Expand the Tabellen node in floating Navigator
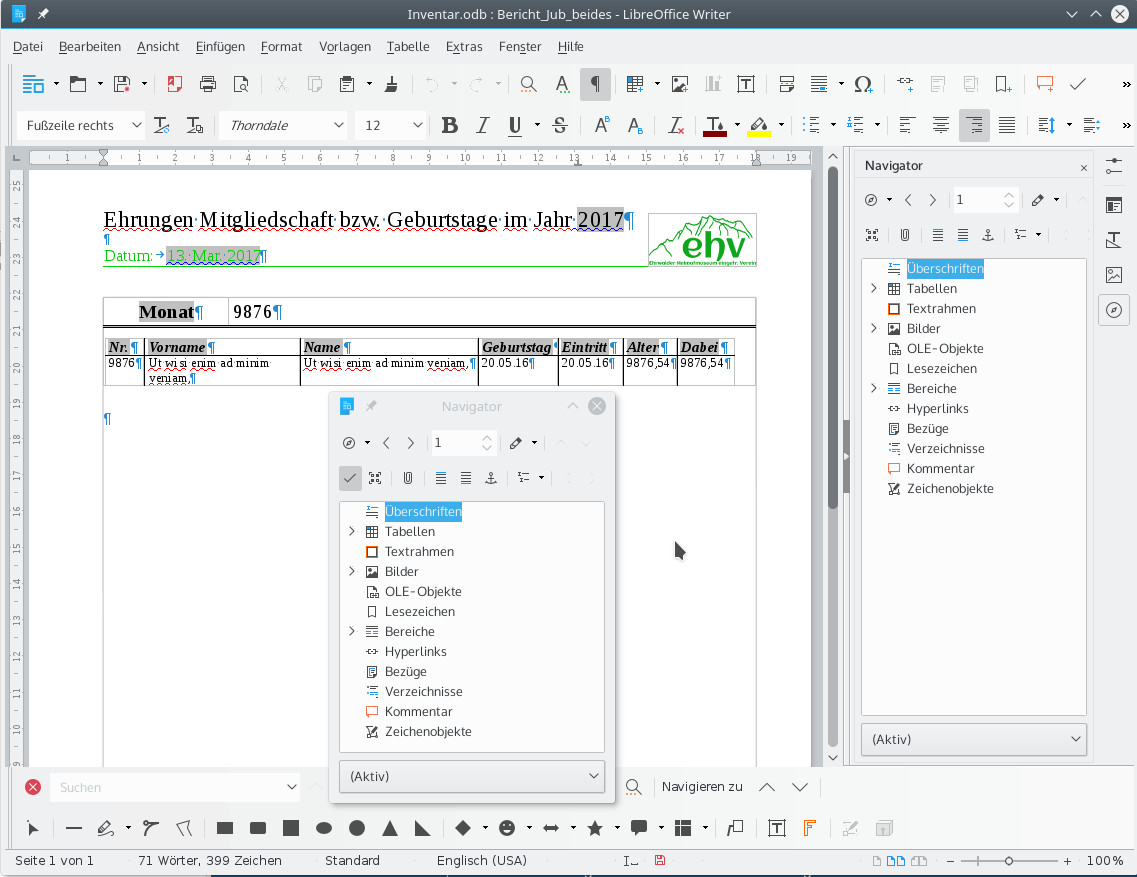Image resolution: width=1137 pixels, height=877 pixels. tap(352, 532)
